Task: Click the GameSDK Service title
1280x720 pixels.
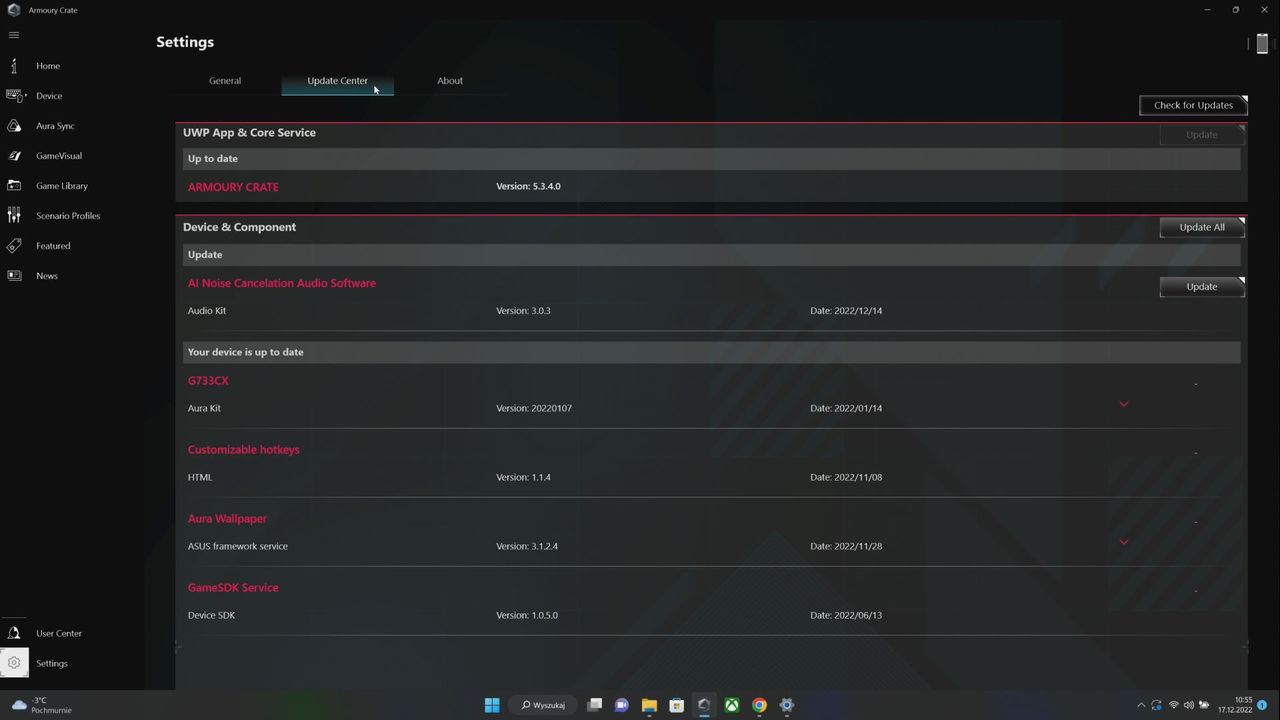Action: [233, 588]
